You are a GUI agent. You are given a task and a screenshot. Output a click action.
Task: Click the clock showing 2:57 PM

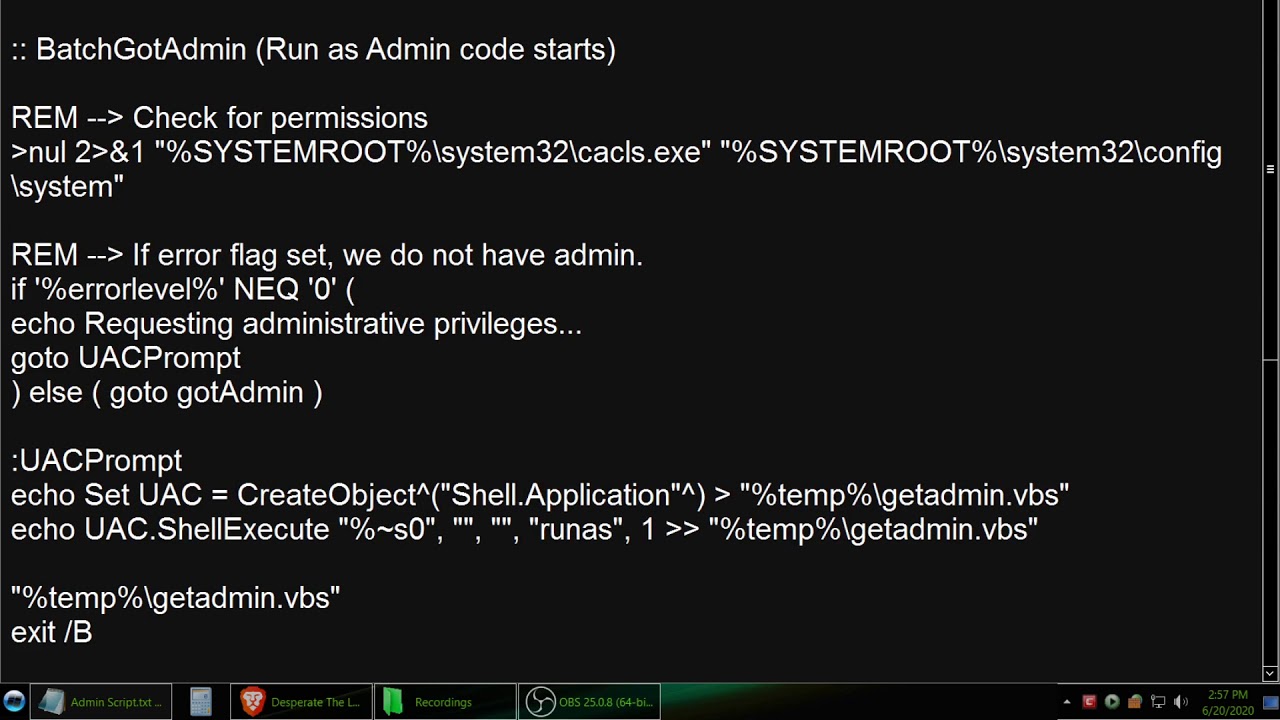1228,702
